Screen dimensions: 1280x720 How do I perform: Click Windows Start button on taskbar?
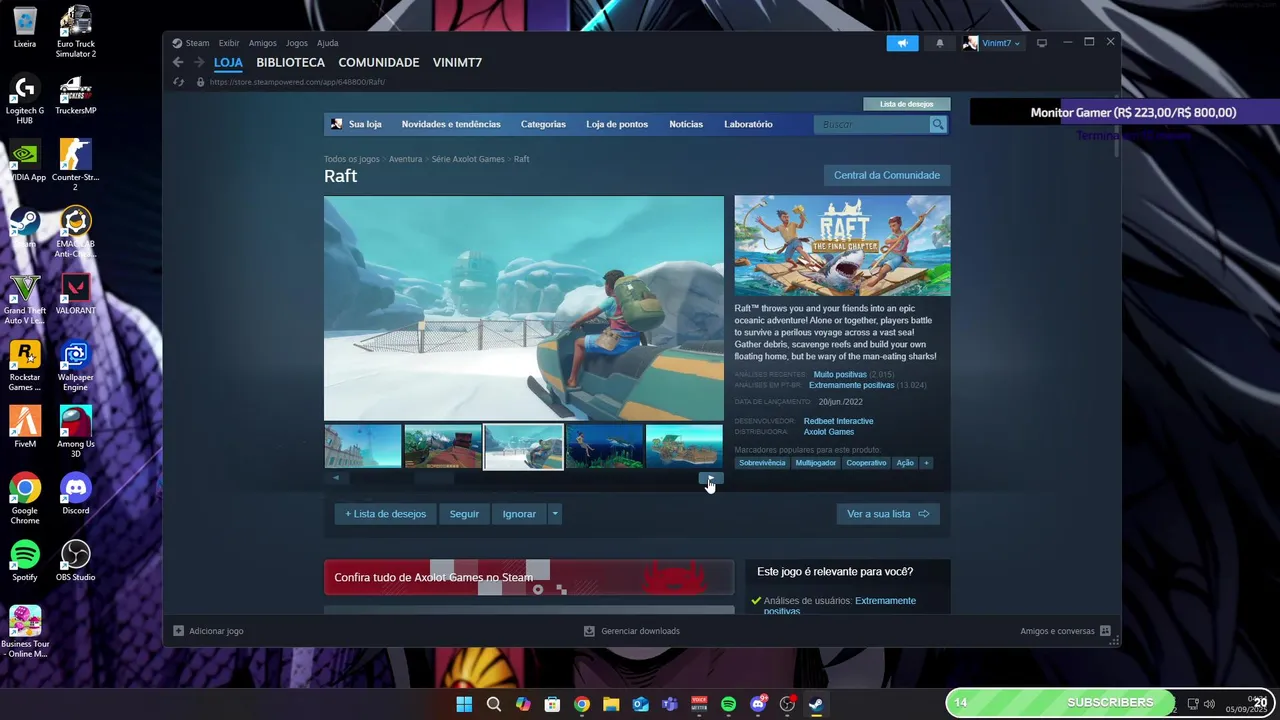point(464,704)
